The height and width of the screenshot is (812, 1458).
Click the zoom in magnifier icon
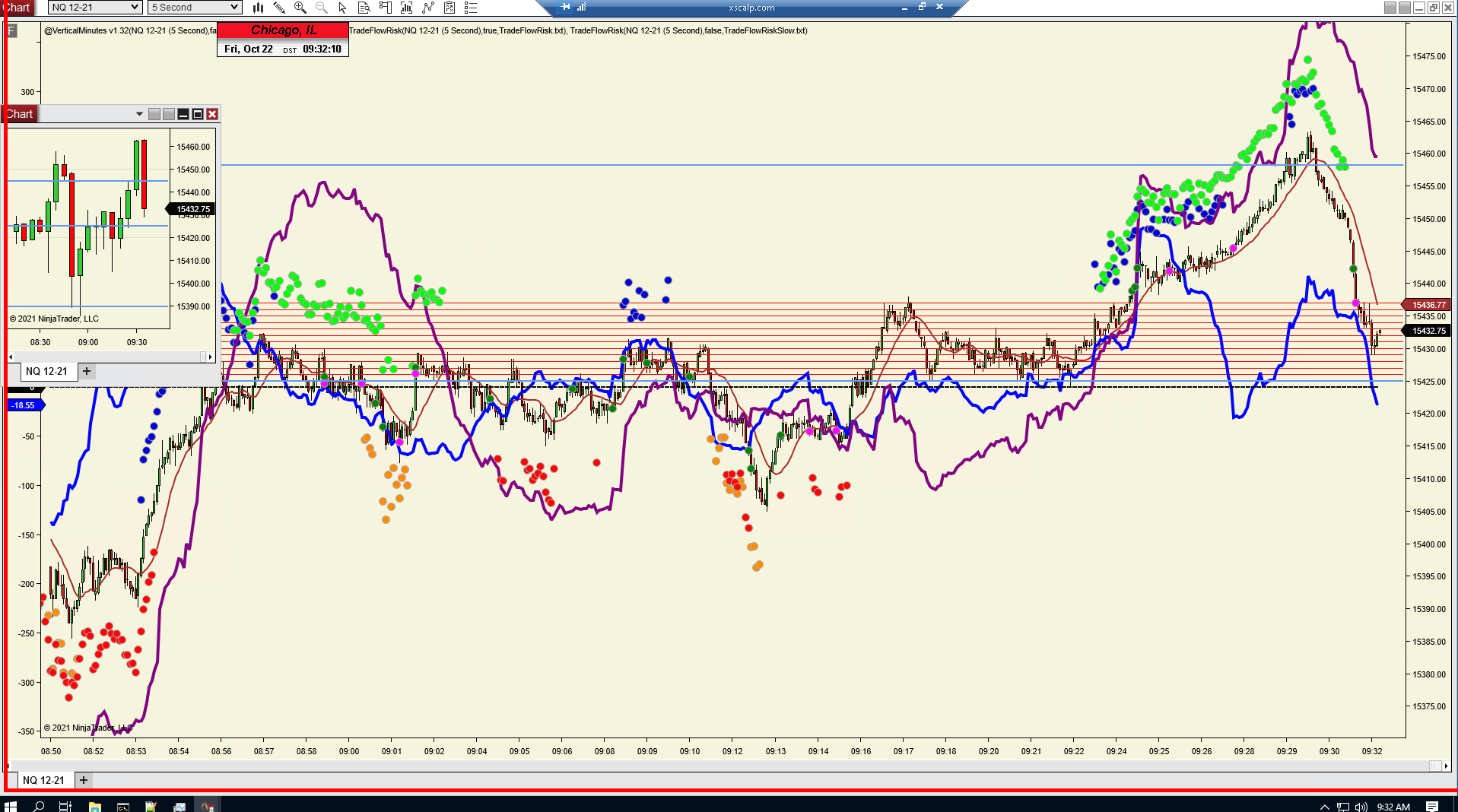pos(300,8)
